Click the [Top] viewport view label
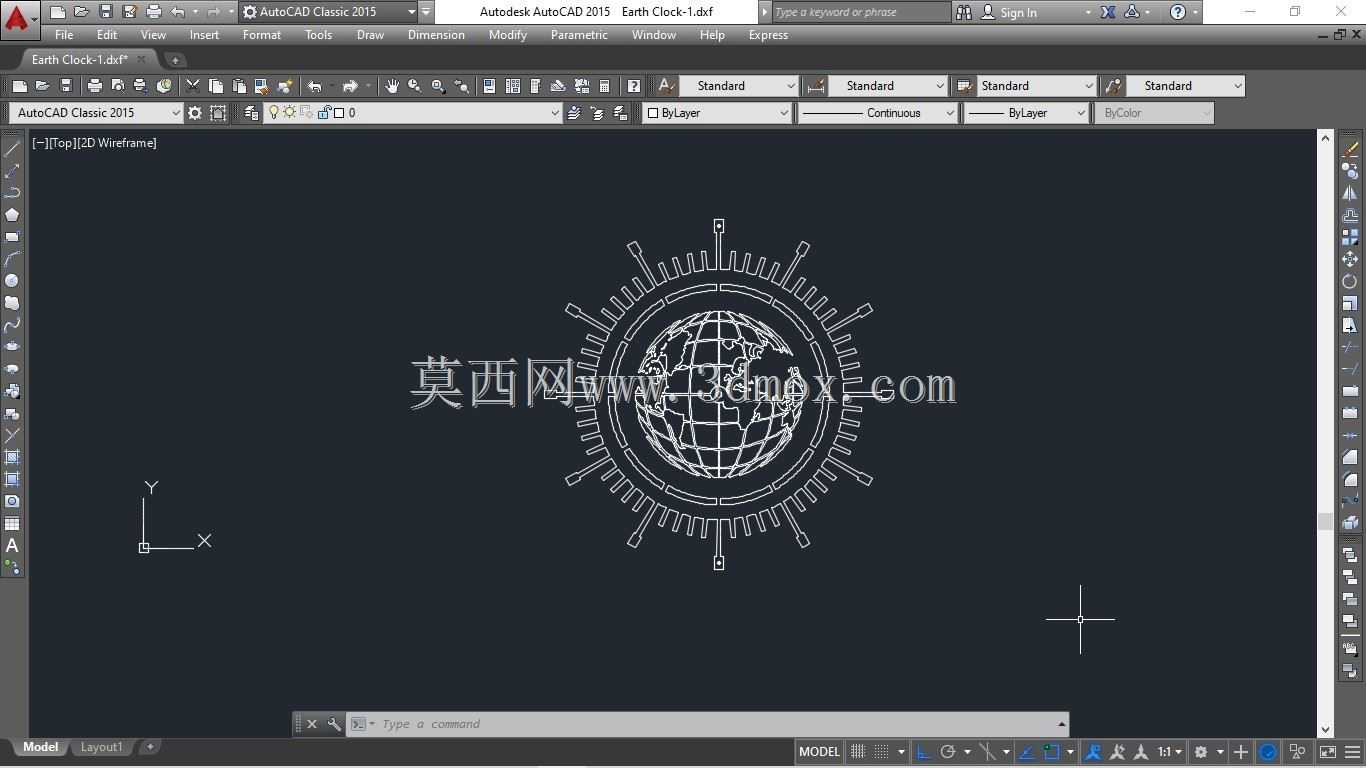1366x768 pixels. 63,143
